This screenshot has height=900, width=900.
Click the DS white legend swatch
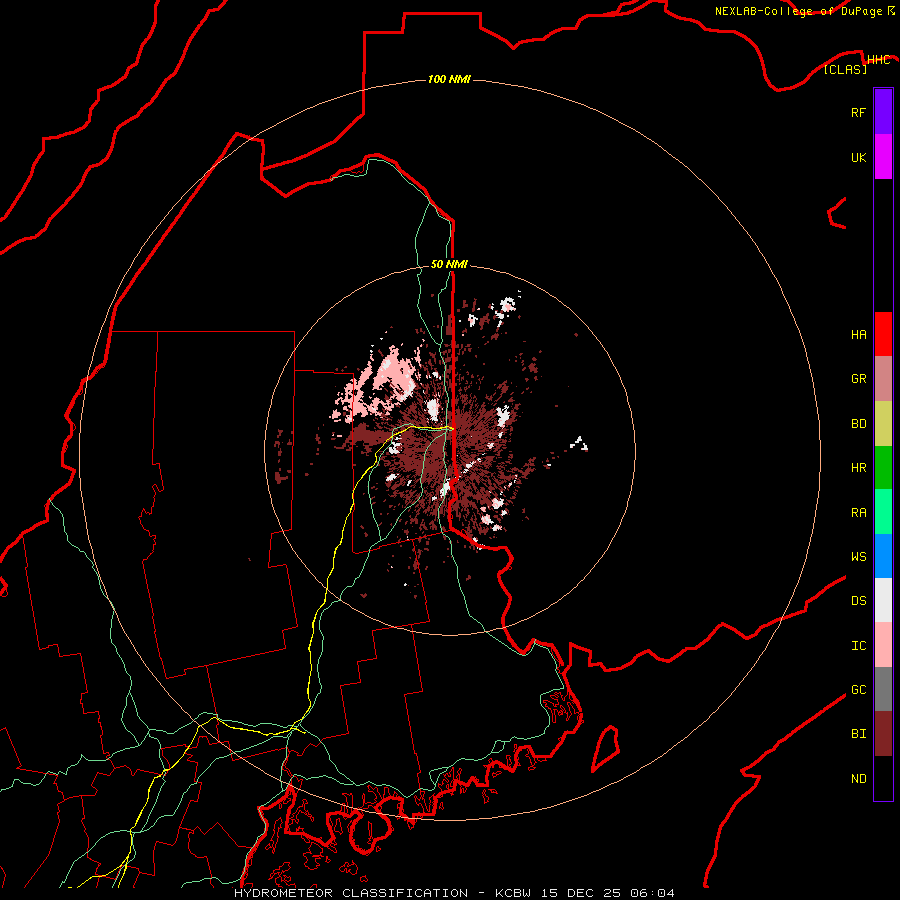883,600
